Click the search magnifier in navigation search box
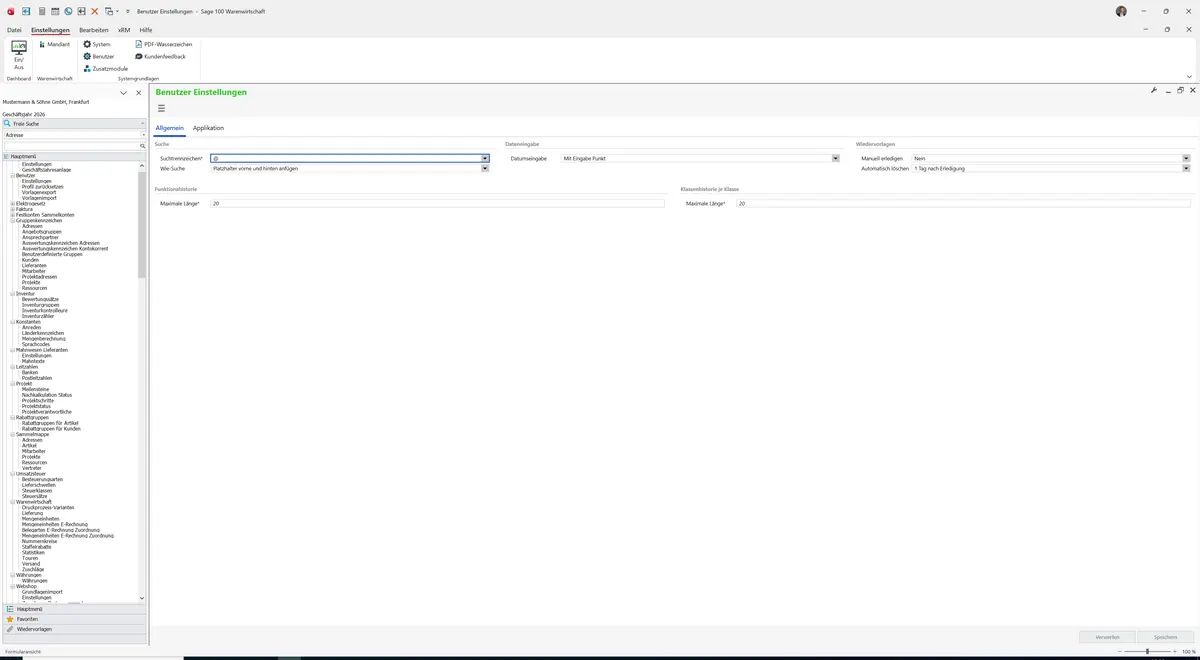The height and width of the screenshot is (660, 1200). (x=142, y=146)
